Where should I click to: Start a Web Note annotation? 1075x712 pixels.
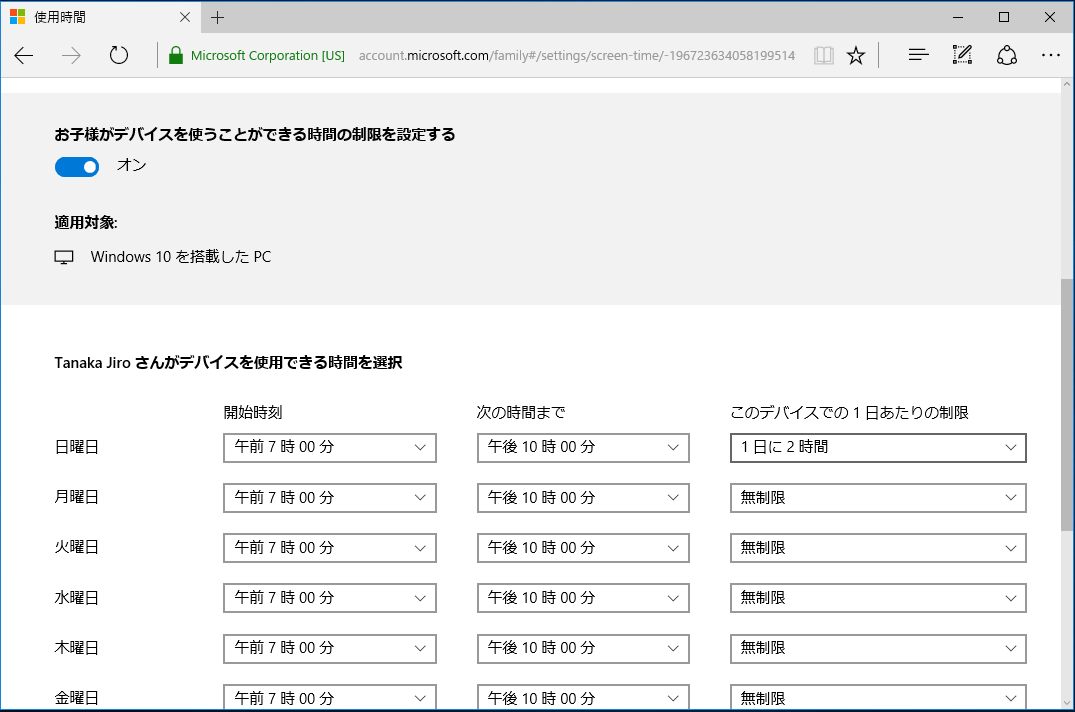click(x=962, y=55)
